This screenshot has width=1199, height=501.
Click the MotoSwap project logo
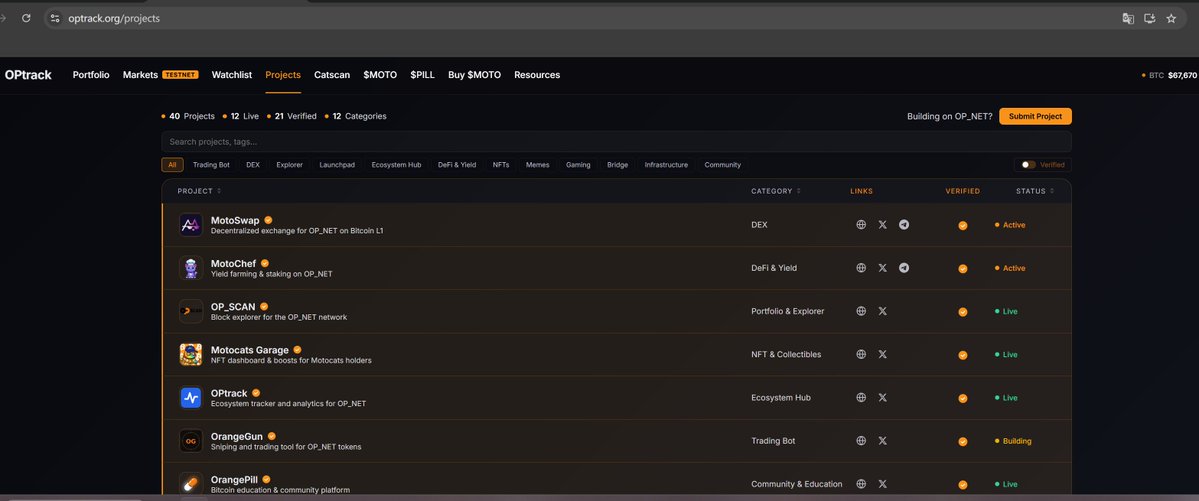tap(190, 225)
